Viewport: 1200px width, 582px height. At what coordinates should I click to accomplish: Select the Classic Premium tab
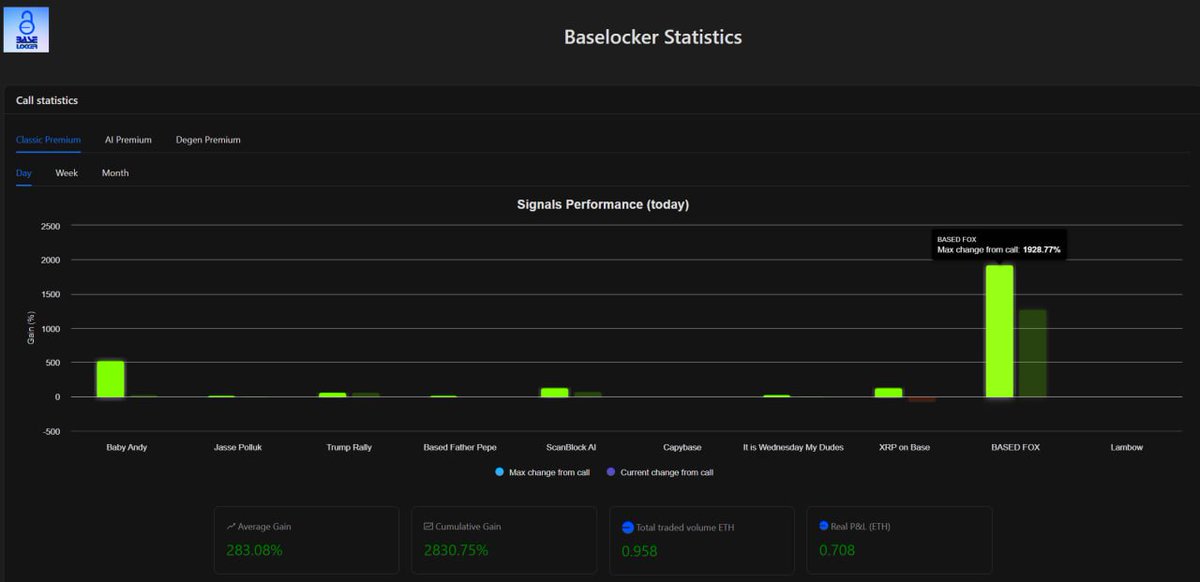(x=48, y=139)
